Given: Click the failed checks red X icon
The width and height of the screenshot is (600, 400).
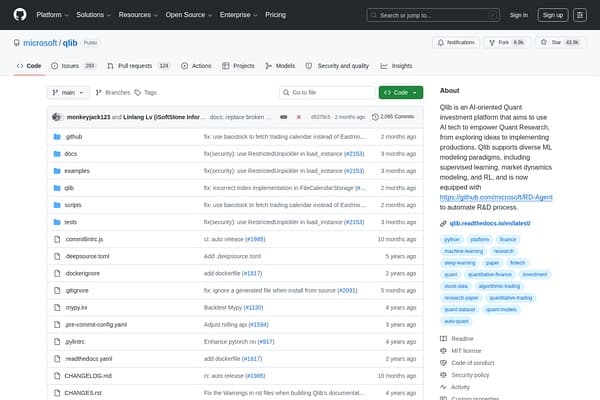Looking at the screenshot, I should (298, 117).
